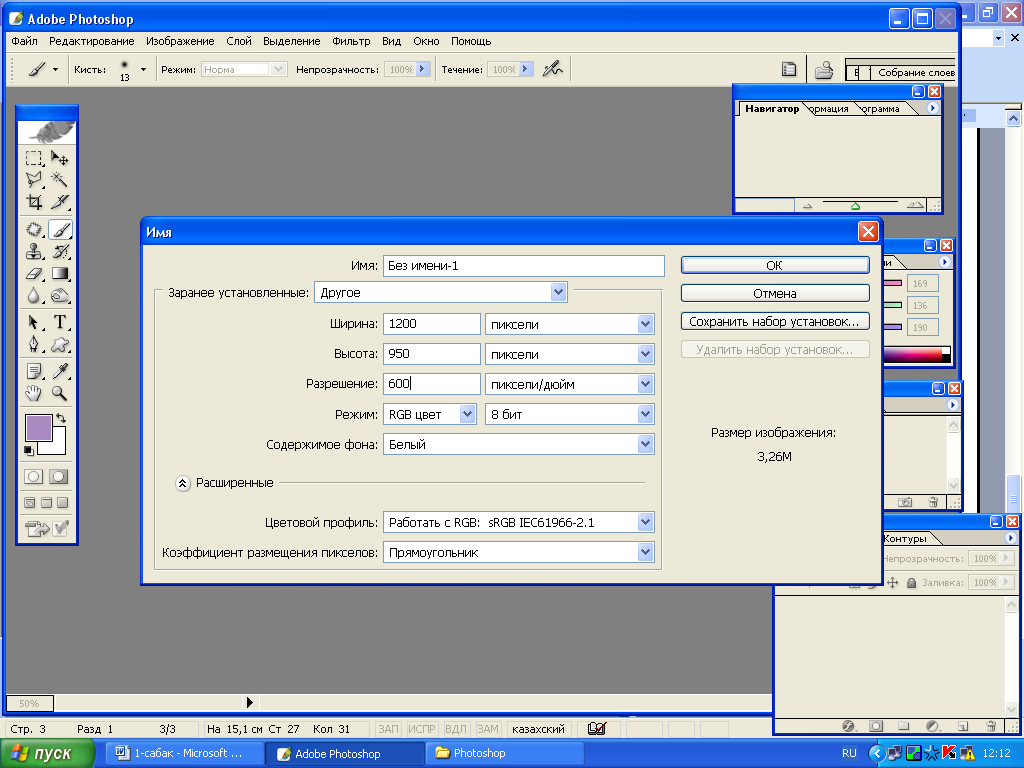Image resolution: width=1024 pixels, height=768 pixels.
Task: Select the Clone Stamp tool
Action: (34, 251)
